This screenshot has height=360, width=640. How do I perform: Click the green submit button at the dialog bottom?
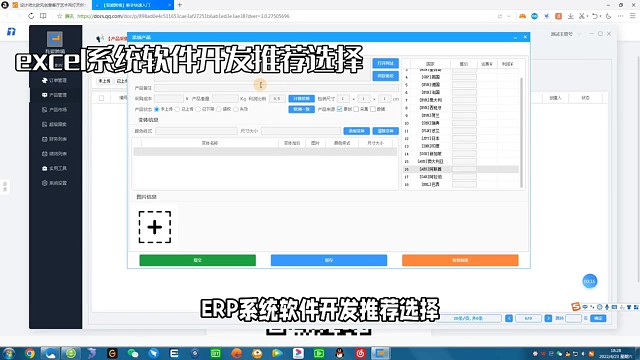[198, 260]
